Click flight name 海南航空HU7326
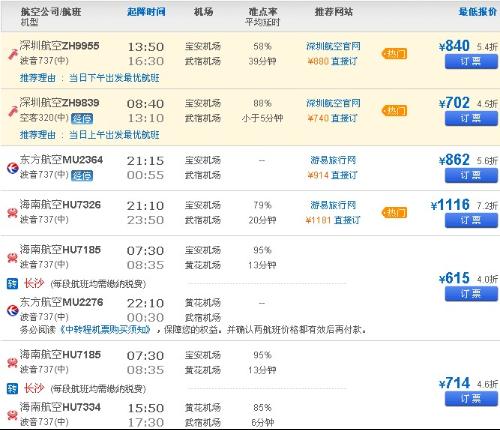The width and height of the screenshot is (500, 430). click(x=60, y=204)
